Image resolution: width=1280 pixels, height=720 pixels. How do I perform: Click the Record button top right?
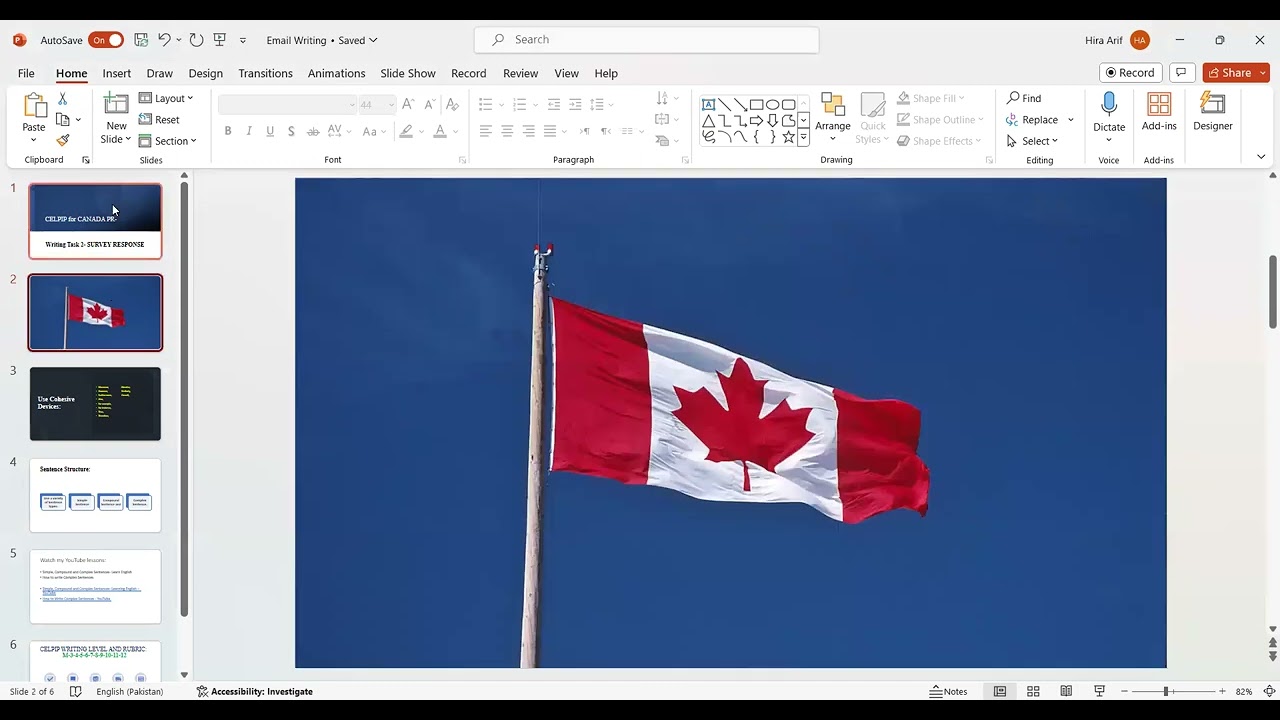click(1129, 73)
